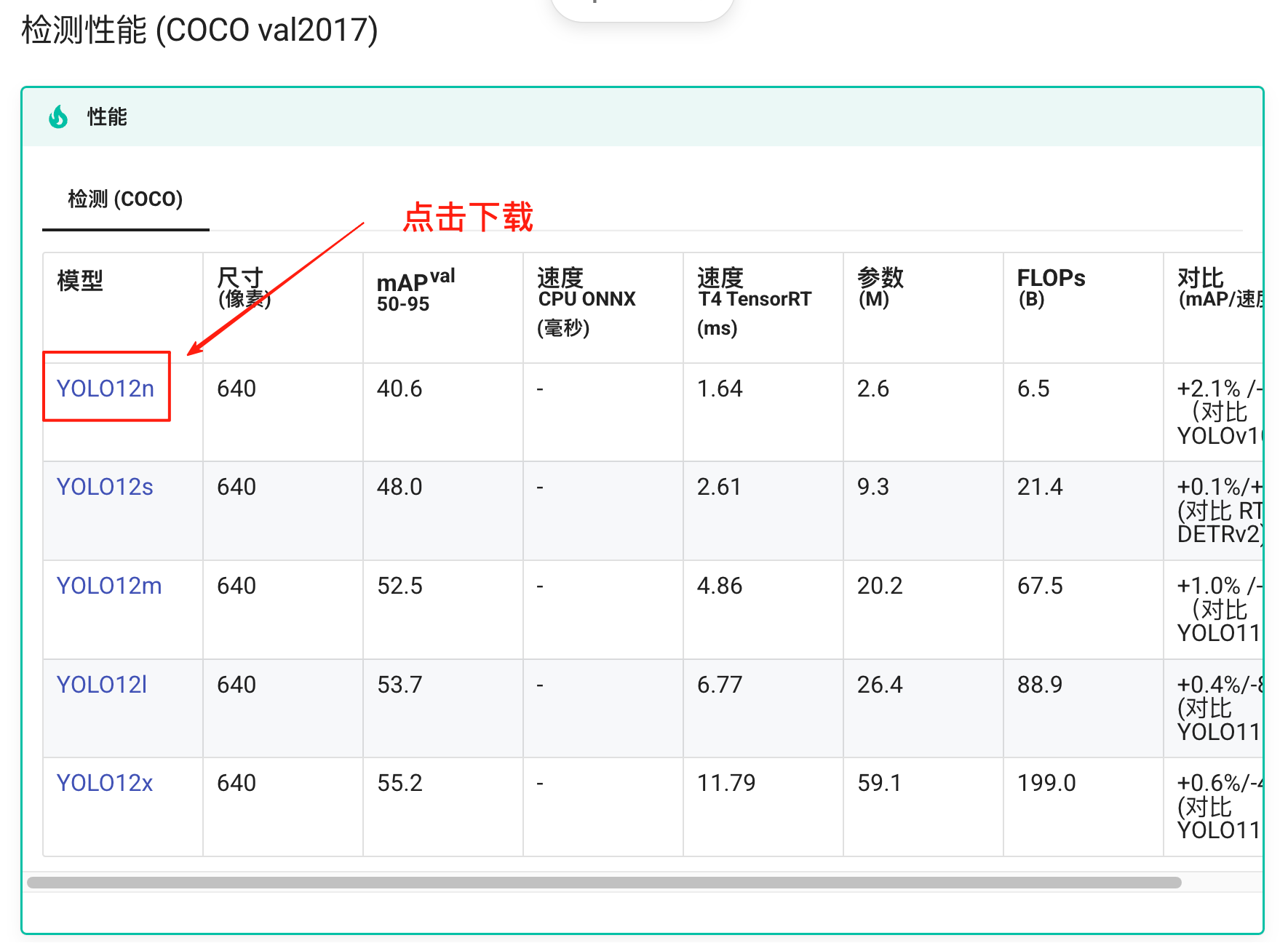Image resolution: width=1288 pixels, height=943 pixels.
Task: Click the 参数 (M) column header
Action: (880, 287)
